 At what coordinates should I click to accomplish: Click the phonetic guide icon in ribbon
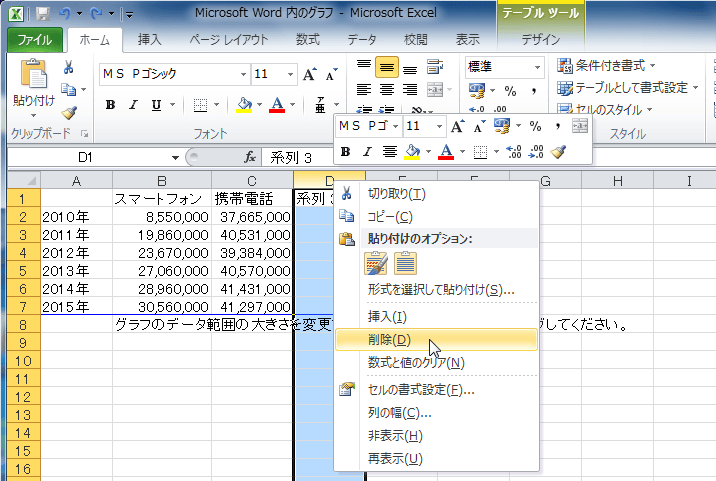(320, 105)
